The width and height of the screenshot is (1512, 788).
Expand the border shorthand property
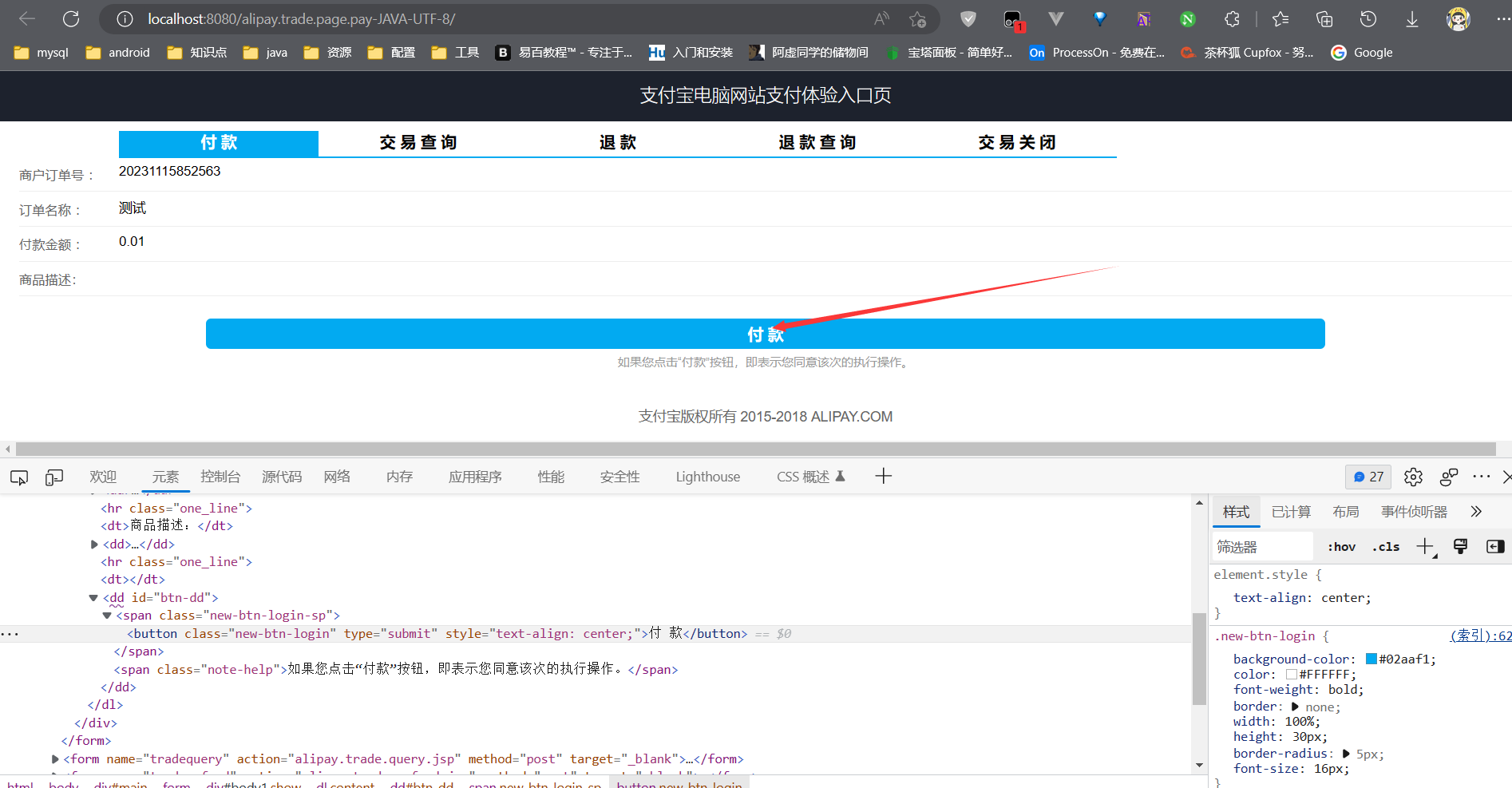1295,707
